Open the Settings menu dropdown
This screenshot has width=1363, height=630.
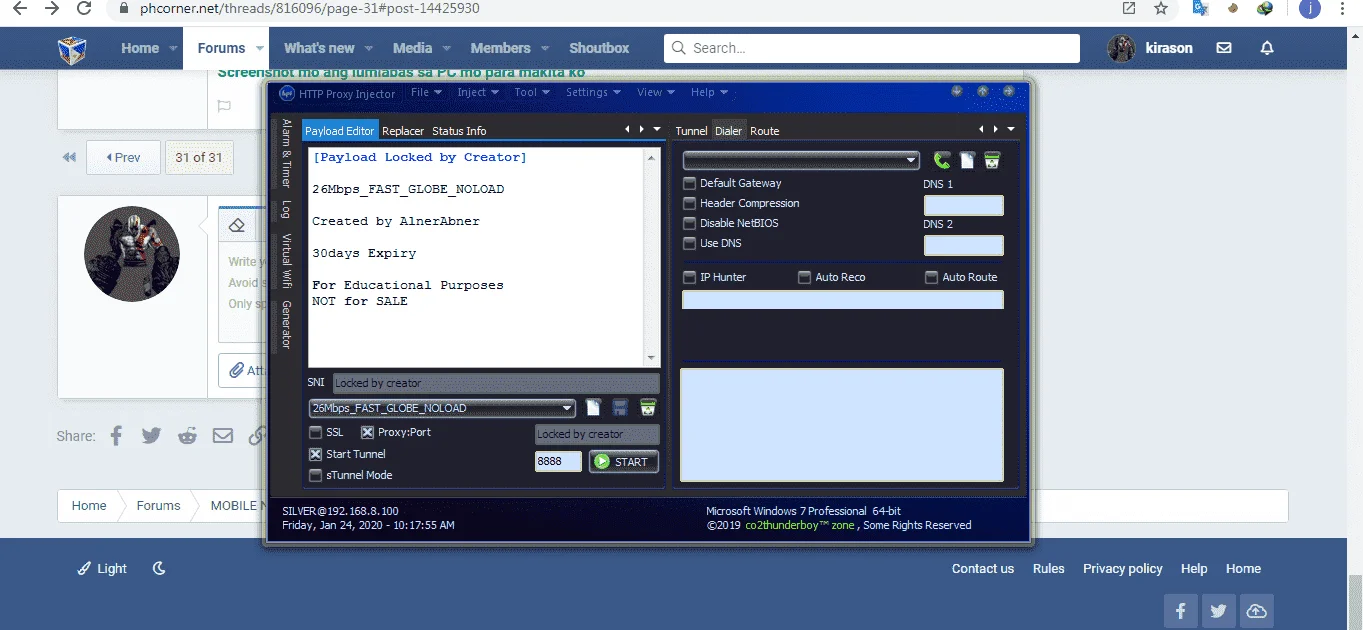(x=592, y=92)
